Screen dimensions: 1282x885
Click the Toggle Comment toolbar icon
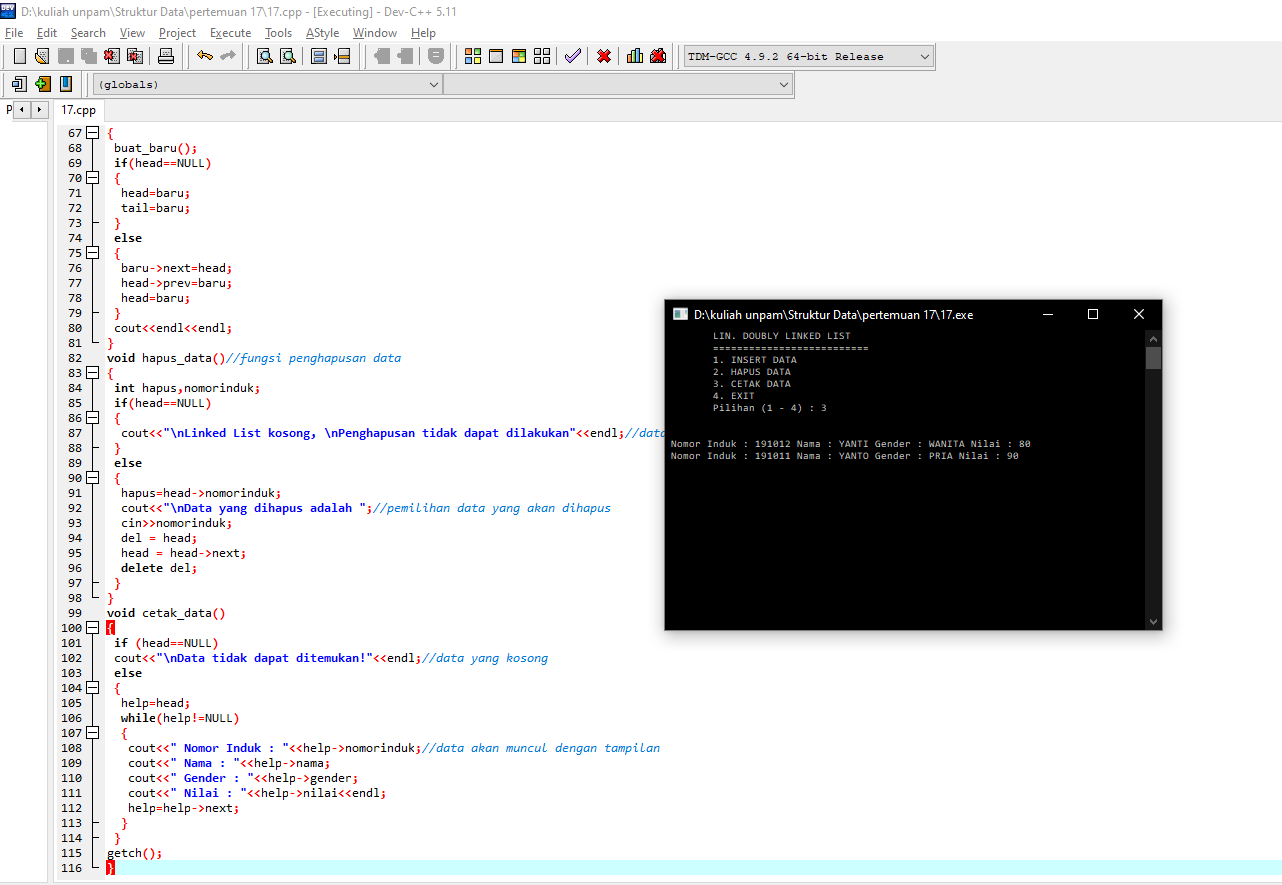click(x=435, y=56)
